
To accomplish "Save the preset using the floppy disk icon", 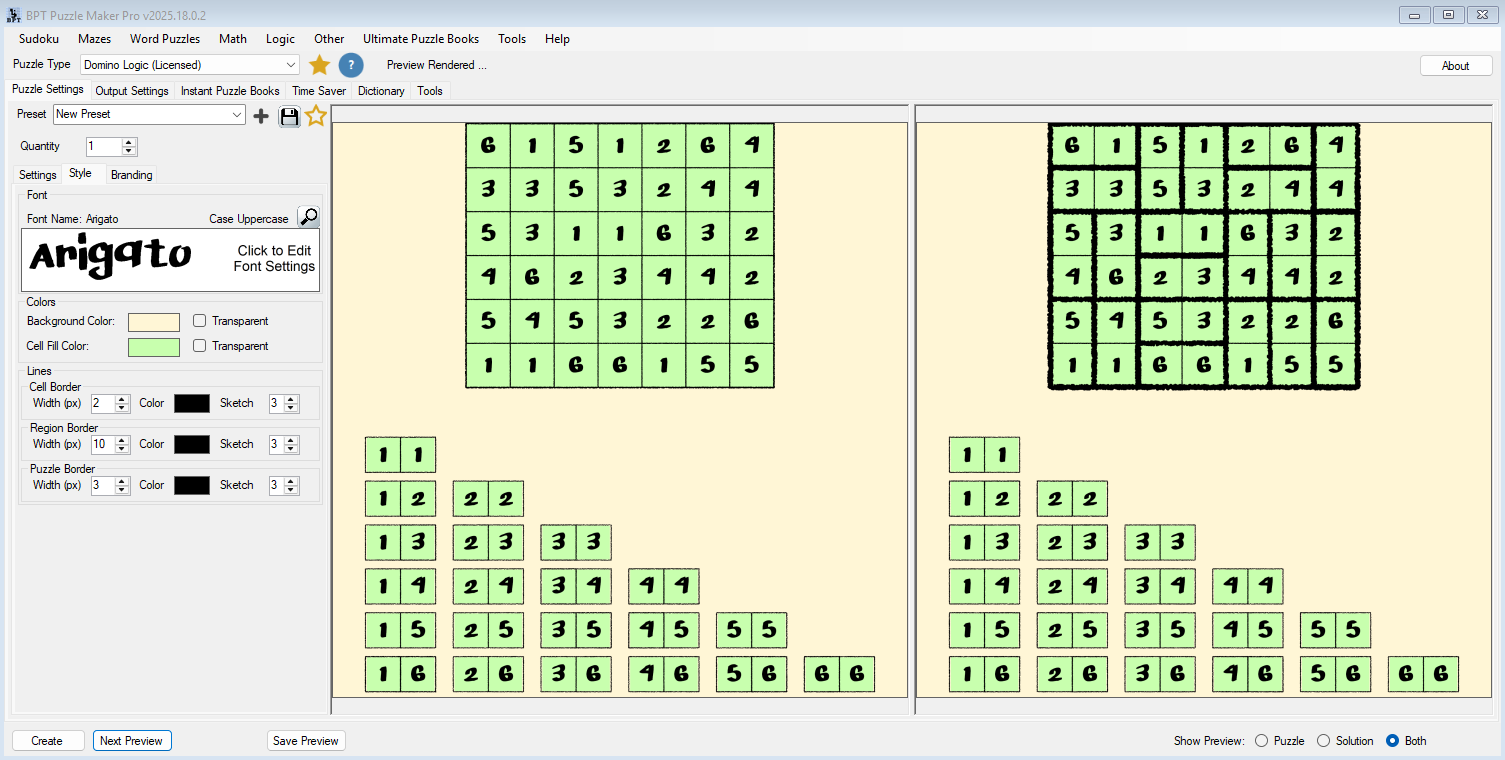I will click(x=289, y=115).
